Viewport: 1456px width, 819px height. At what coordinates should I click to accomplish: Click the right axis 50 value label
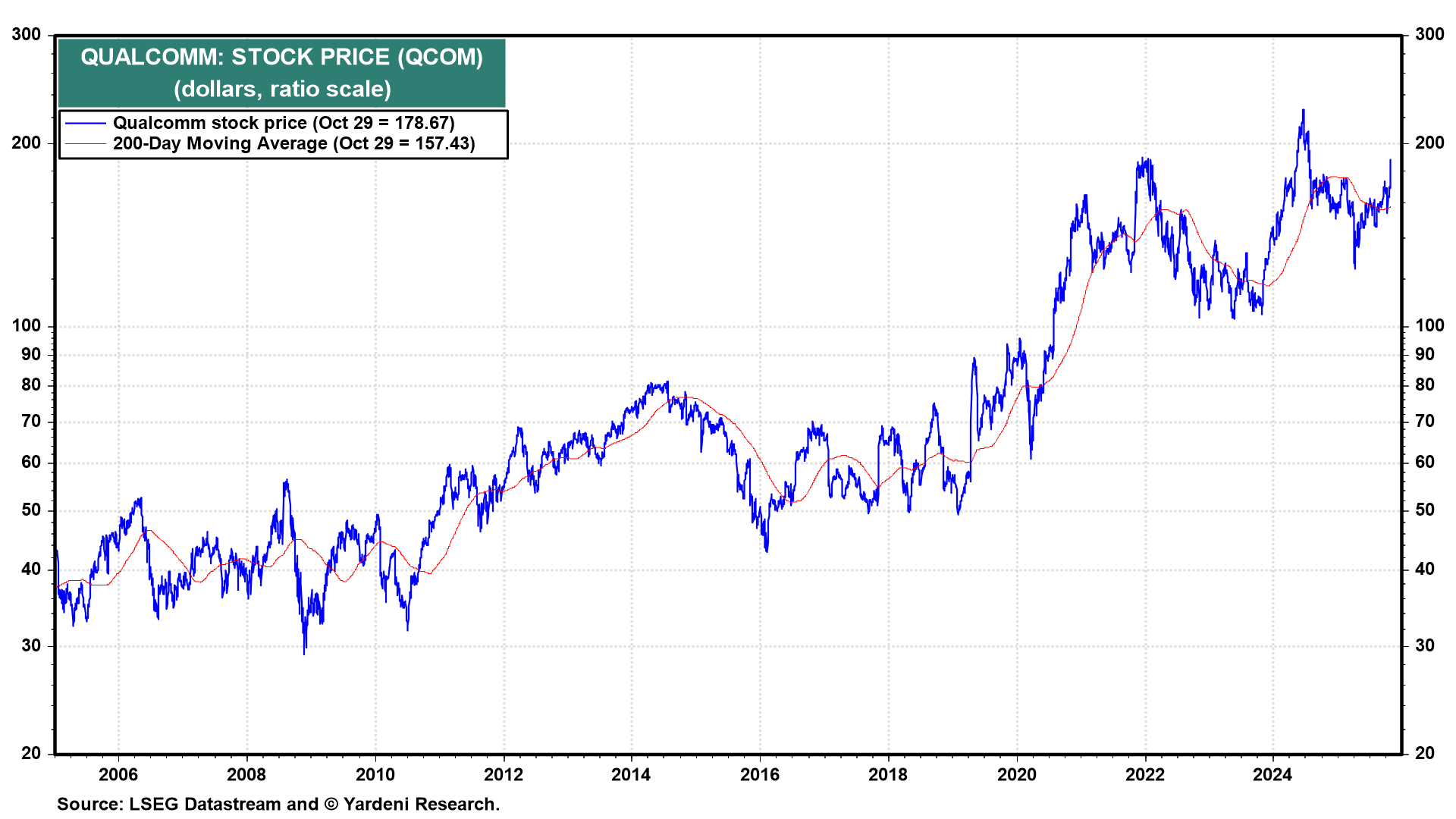(1425, 510)
